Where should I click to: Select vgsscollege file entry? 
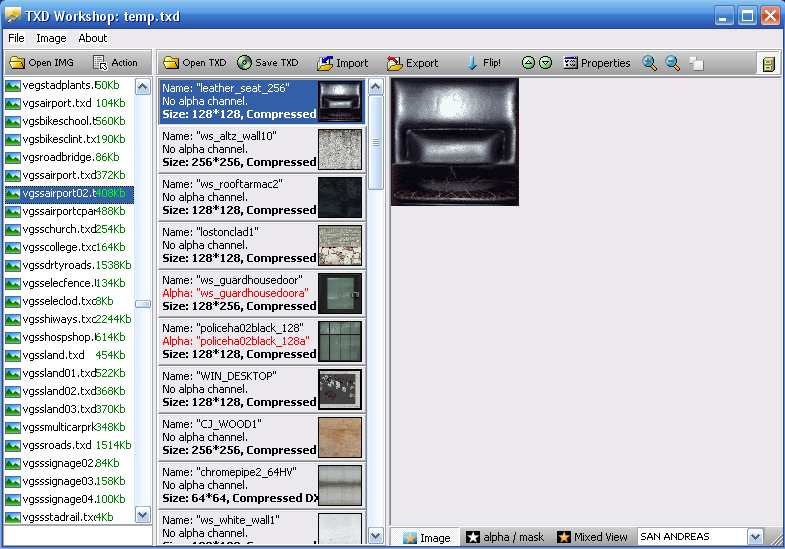(69, 247)
